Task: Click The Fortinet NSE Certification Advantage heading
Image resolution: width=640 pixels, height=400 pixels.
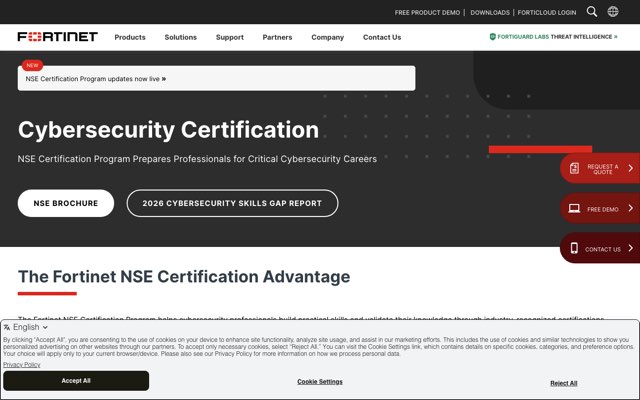Action: click(x=184, y=276)
